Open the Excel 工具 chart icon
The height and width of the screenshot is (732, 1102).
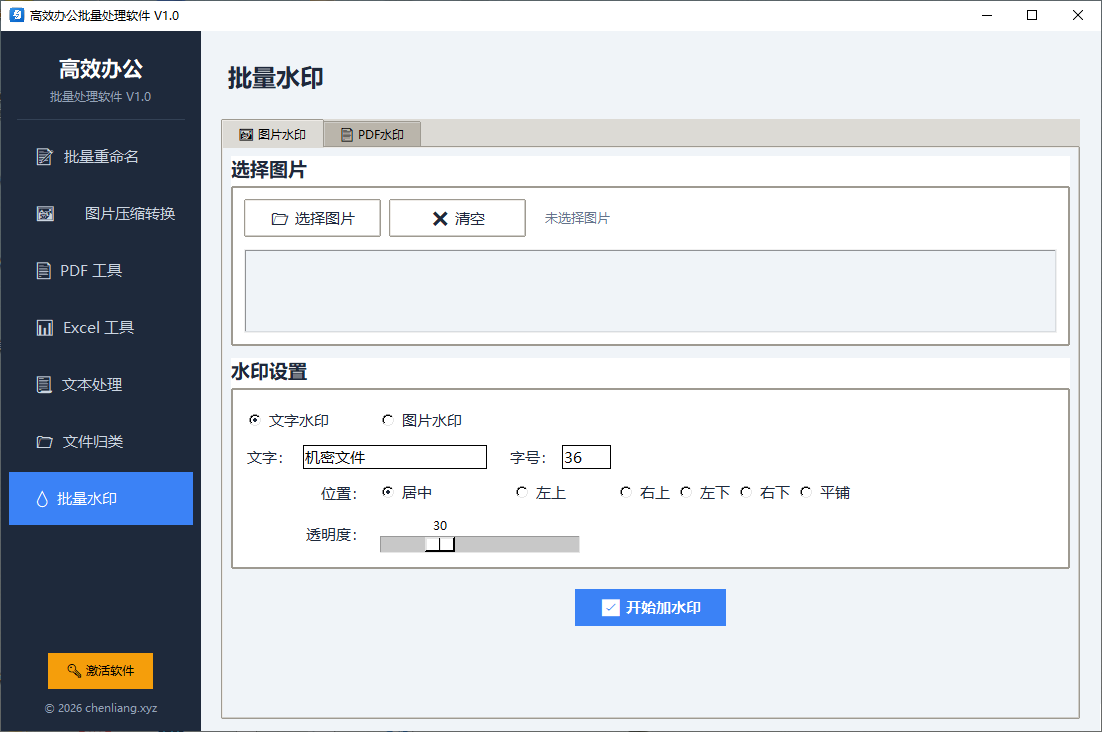point(44,327)
